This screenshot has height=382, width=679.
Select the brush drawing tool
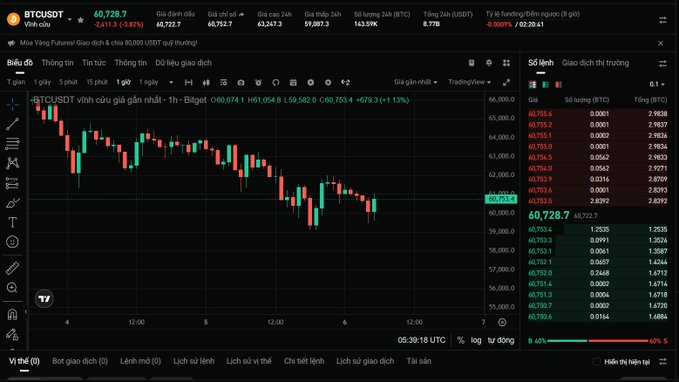pyautogui.click(x=13, y=203)
